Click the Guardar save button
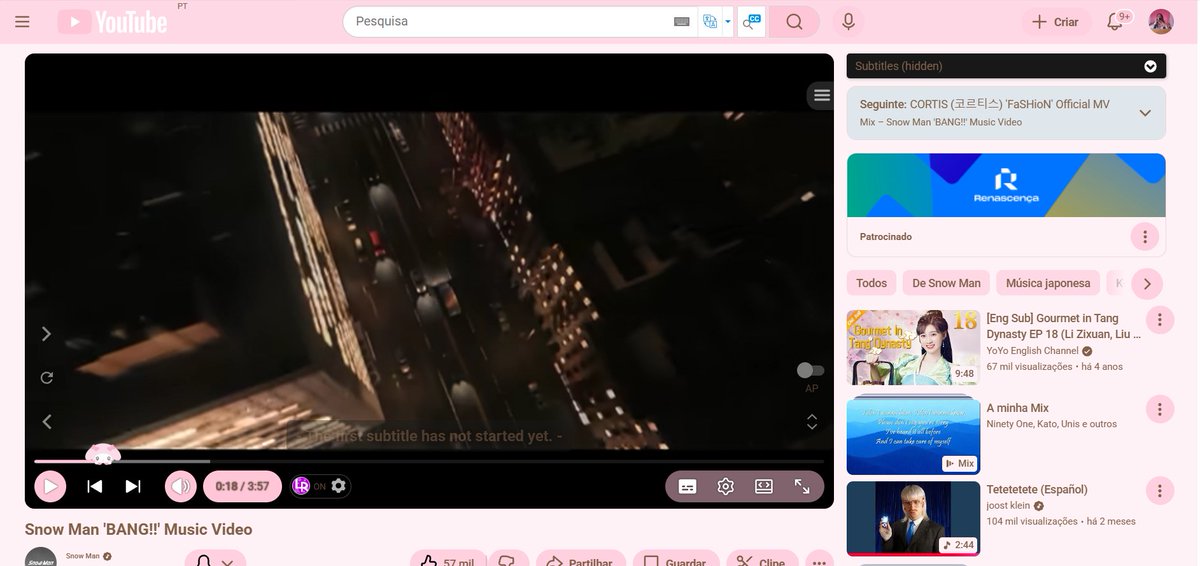This screenshot has height=566, width=1200. [x=676, y=560]
